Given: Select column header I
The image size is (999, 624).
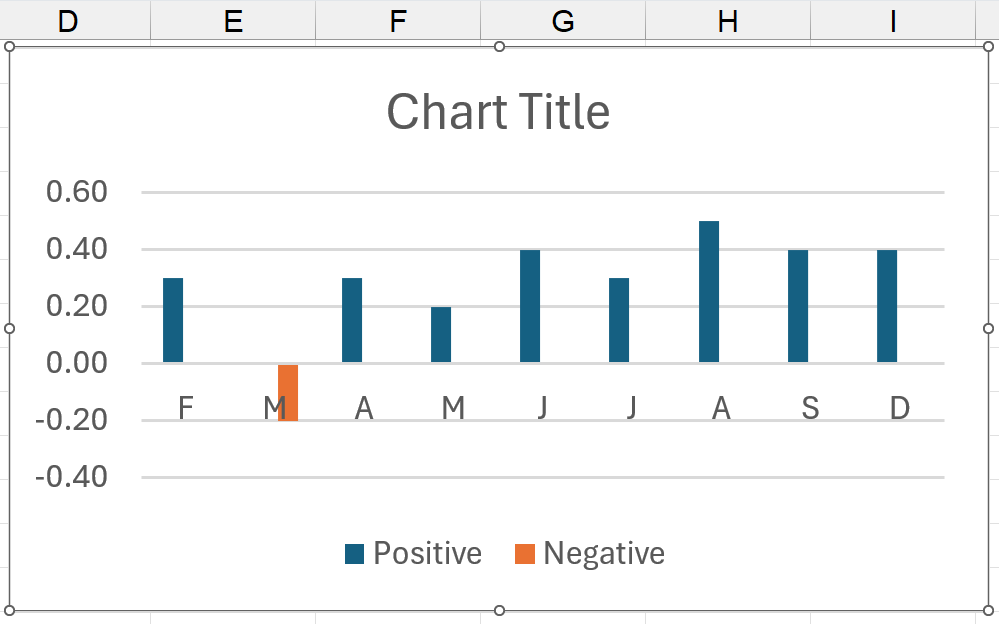Looking at the screenshot, I should tap(891, 20).
